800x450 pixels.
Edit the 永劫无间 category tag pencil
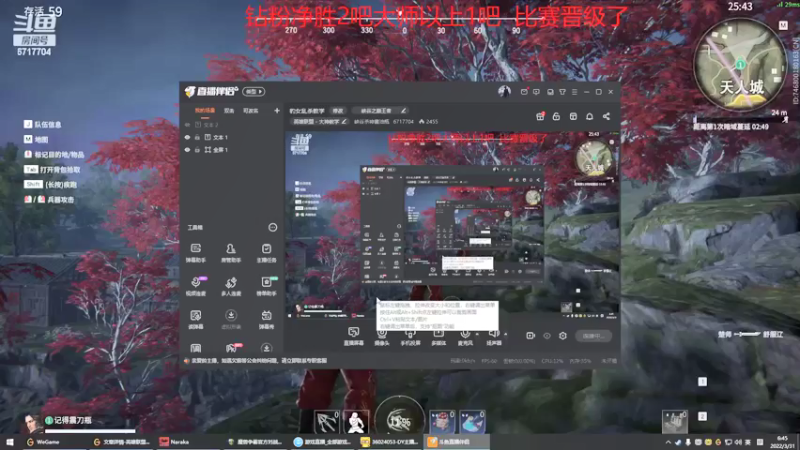tap(403, 111)
